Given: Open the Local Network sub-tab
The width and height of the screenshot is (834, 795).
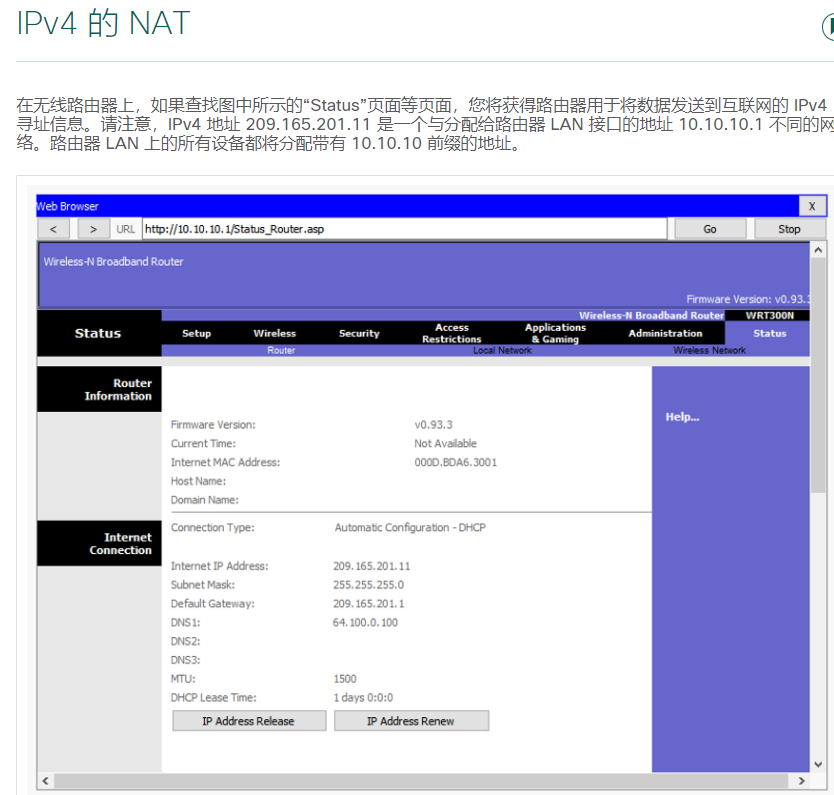Looking at the screenshot, I should pos(502,351).
